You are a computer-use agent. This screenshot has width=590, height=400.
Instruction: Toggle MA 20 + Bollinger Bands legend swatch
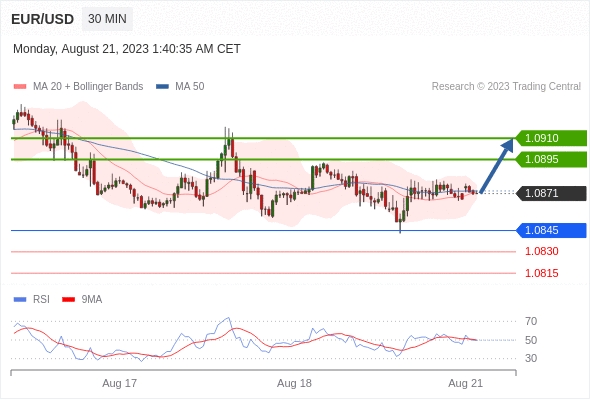(x=20, y=87)
